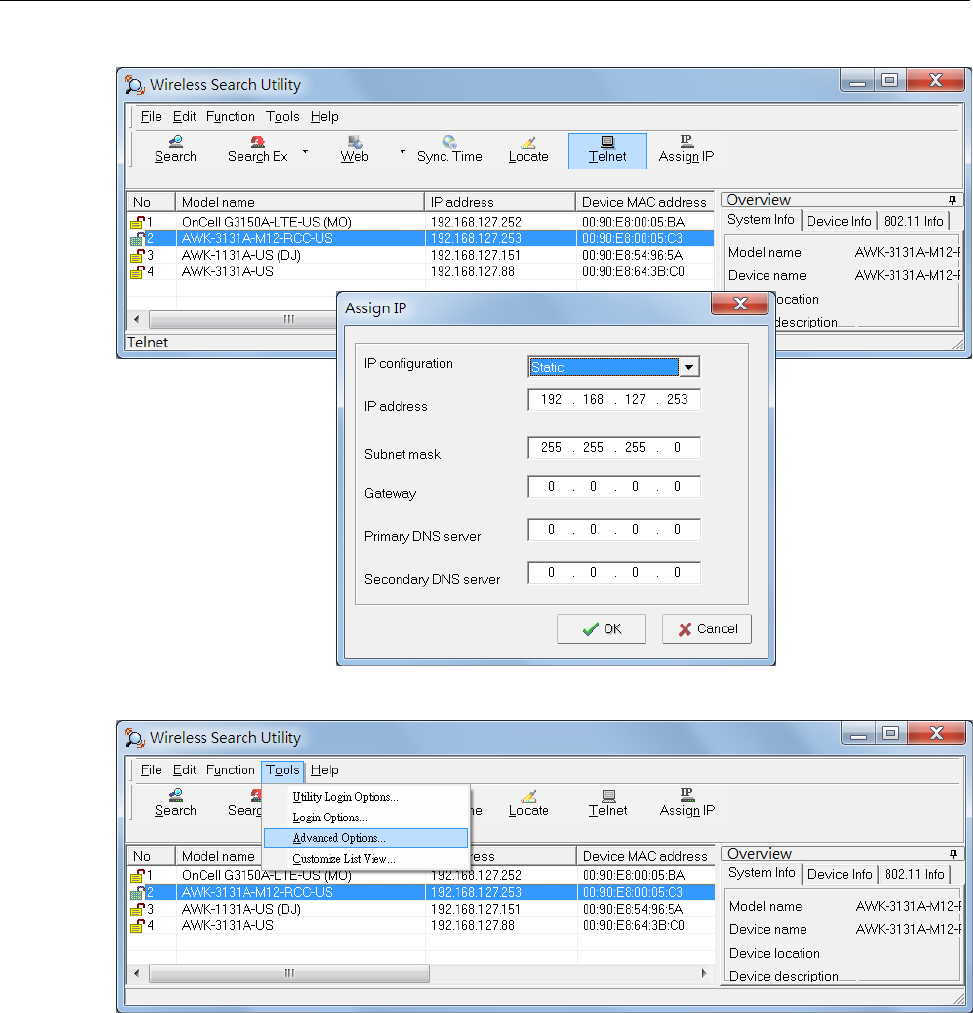The image size is (973, 1013).
Task: Switch to 802.11 Info tab, lower window
Action: (914, 874)
